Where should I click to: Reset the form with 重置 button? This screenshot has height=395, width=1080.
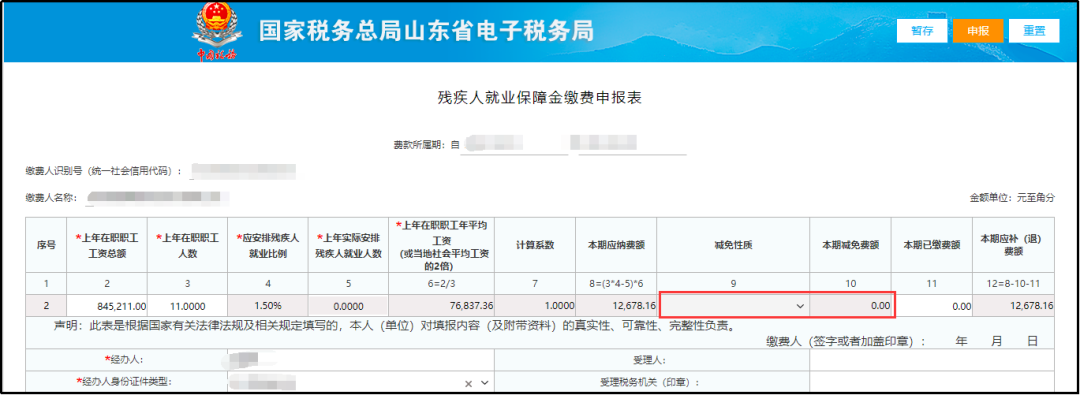point(1034,31)
